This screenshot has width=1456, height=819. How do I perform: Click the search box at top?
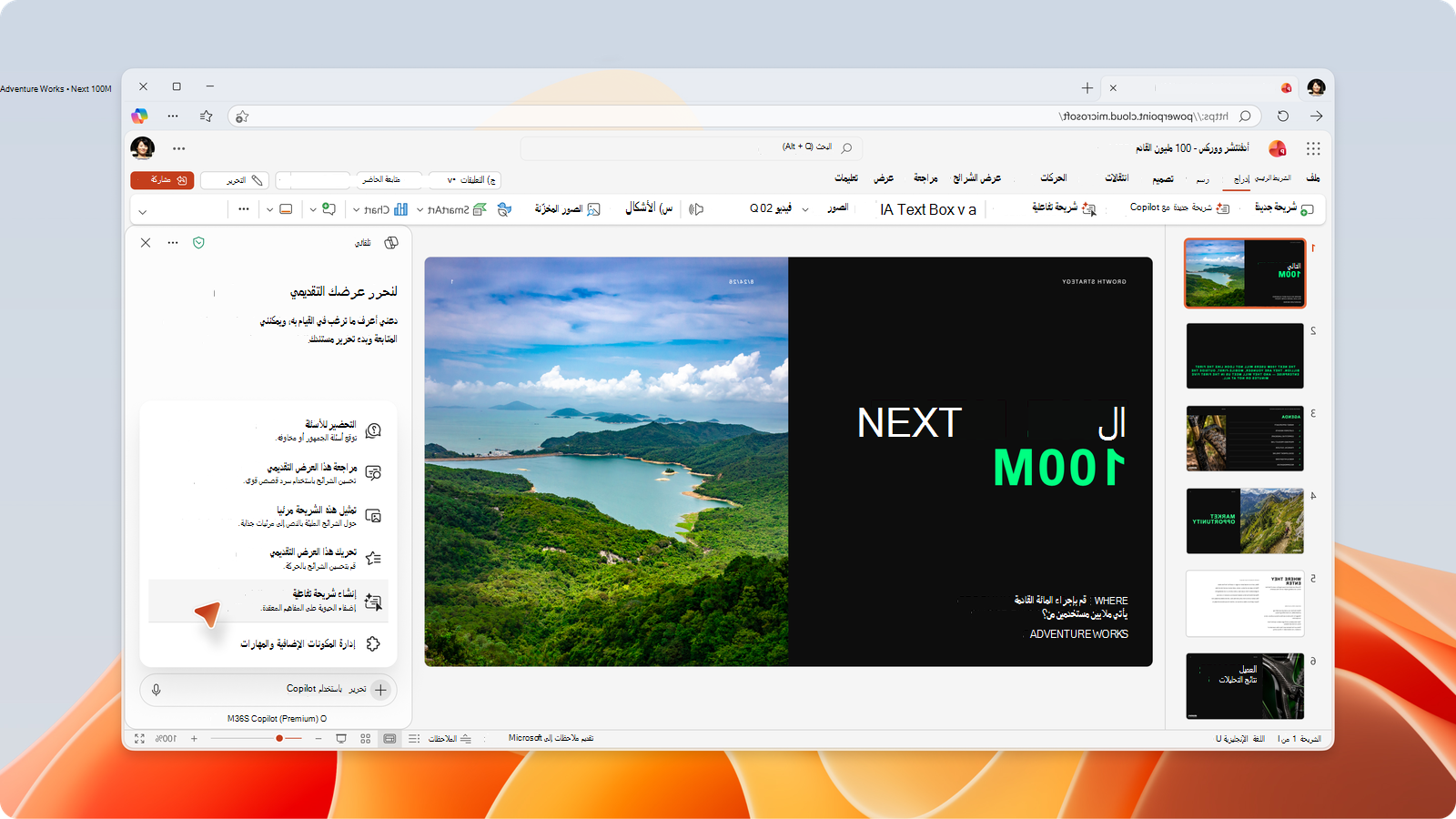pyautogui.click(x=692, y=147)
